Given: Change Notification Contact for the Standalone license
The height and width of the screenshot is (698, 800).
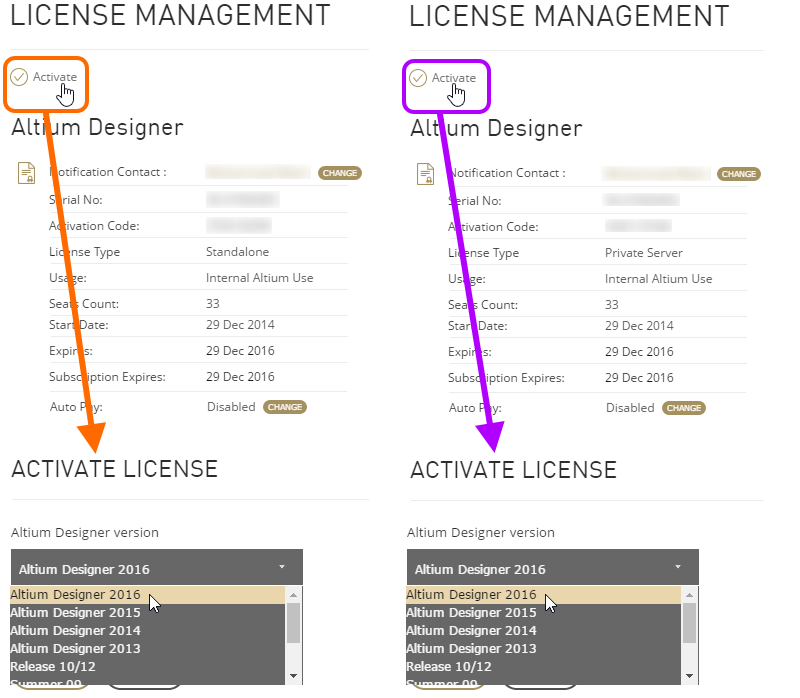Looking at the screenshot, I should (x=339, y=173).
